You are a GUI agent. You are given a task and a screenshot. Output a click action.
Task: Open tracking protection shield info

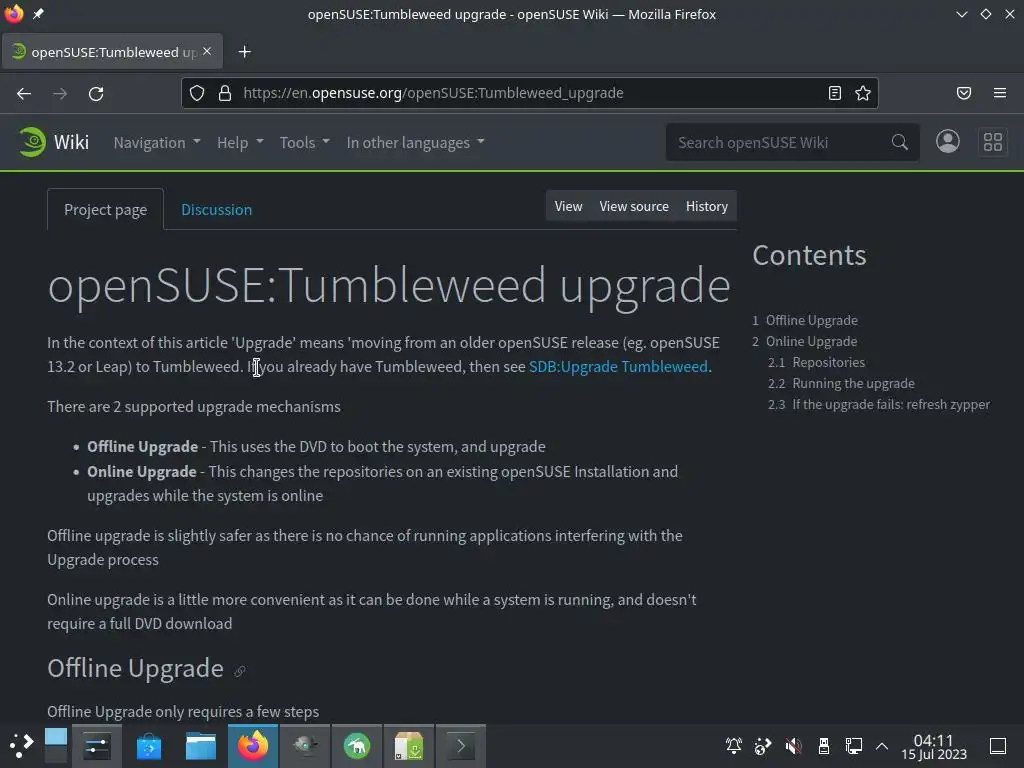[x=197, y=93]
